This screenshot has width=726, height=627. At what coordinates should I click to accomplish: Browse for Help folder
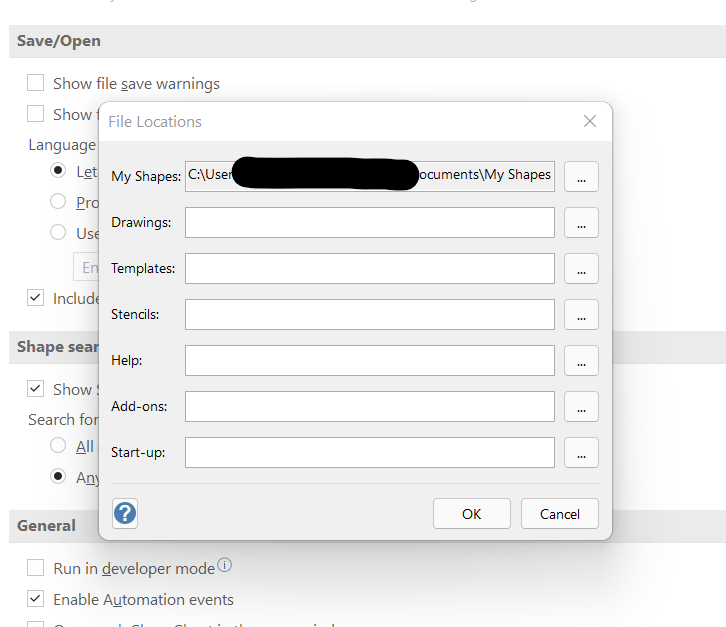[x=581, y=360]
